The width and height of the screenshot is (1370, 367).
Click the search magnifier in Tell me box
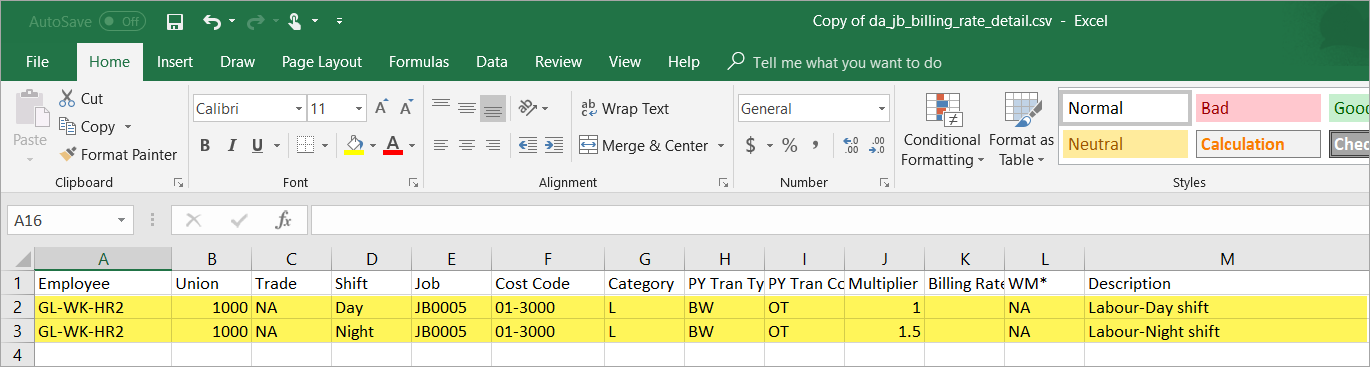(736, 61)
